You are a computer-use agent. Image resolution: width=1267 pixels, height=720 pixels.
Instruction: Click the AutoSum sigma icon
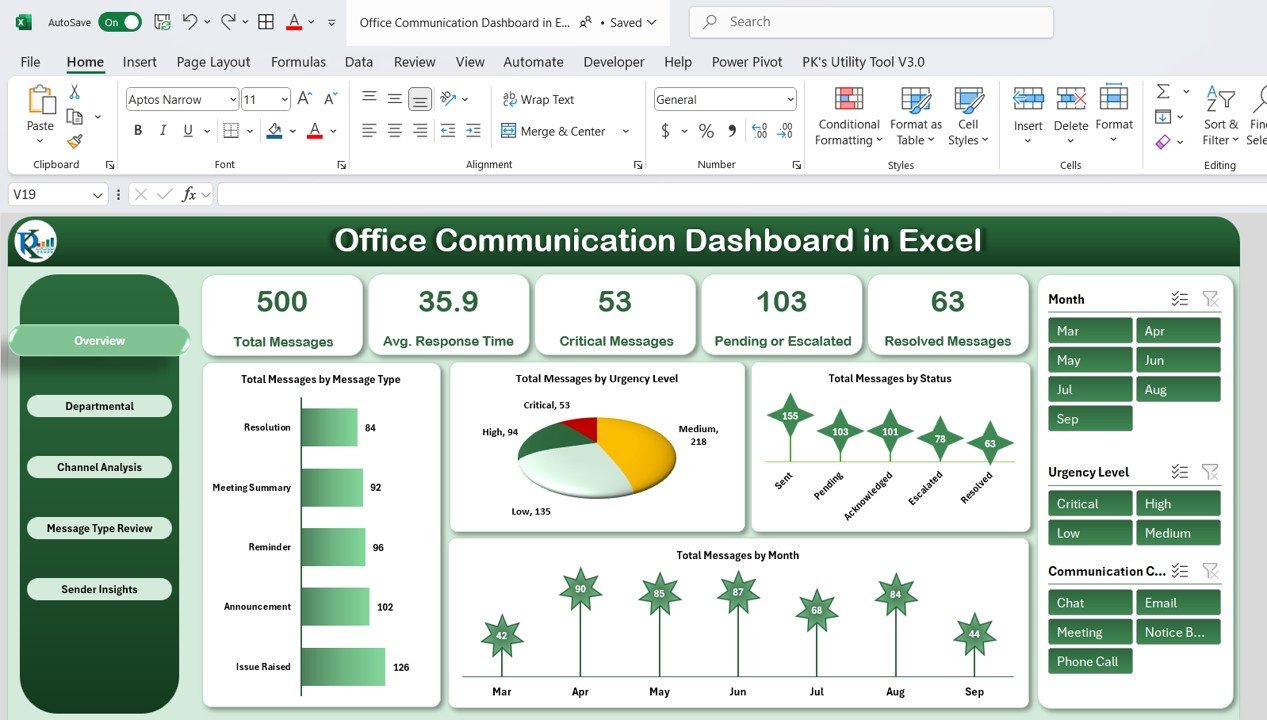coord(1163,92)
